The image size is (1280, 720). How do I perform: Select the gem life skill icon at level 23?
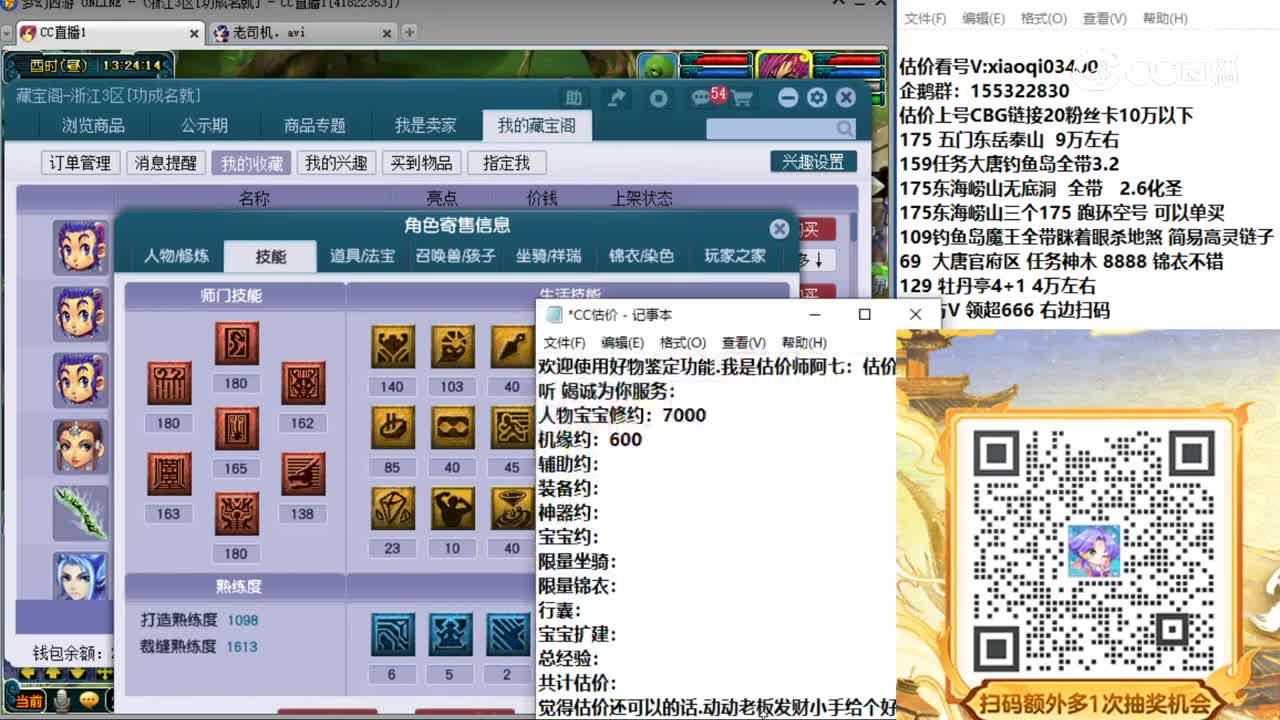tap(392, 509)
